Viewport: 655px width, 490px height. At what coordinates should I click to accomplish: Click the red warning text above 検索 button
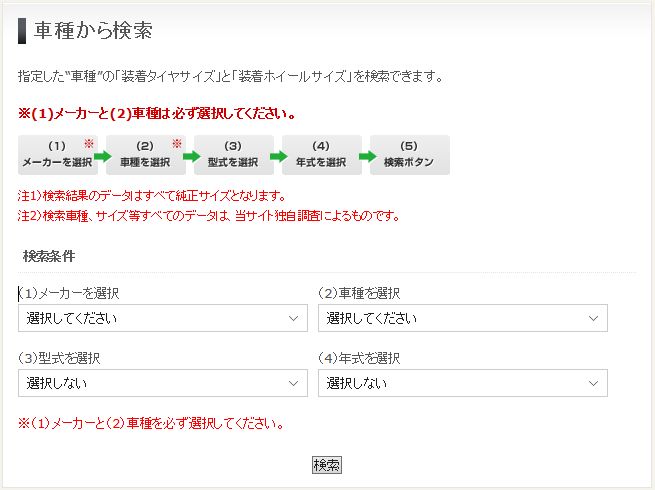click(x=150, y=423)
